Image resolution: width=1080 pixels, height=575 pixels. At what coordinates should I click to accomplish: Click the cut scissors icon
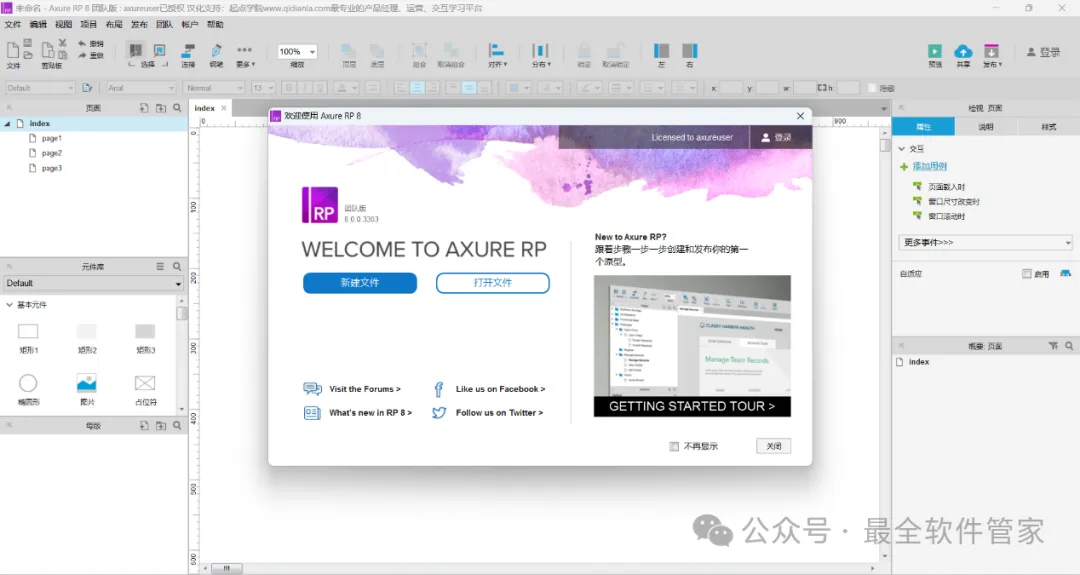tap(63, 43)
